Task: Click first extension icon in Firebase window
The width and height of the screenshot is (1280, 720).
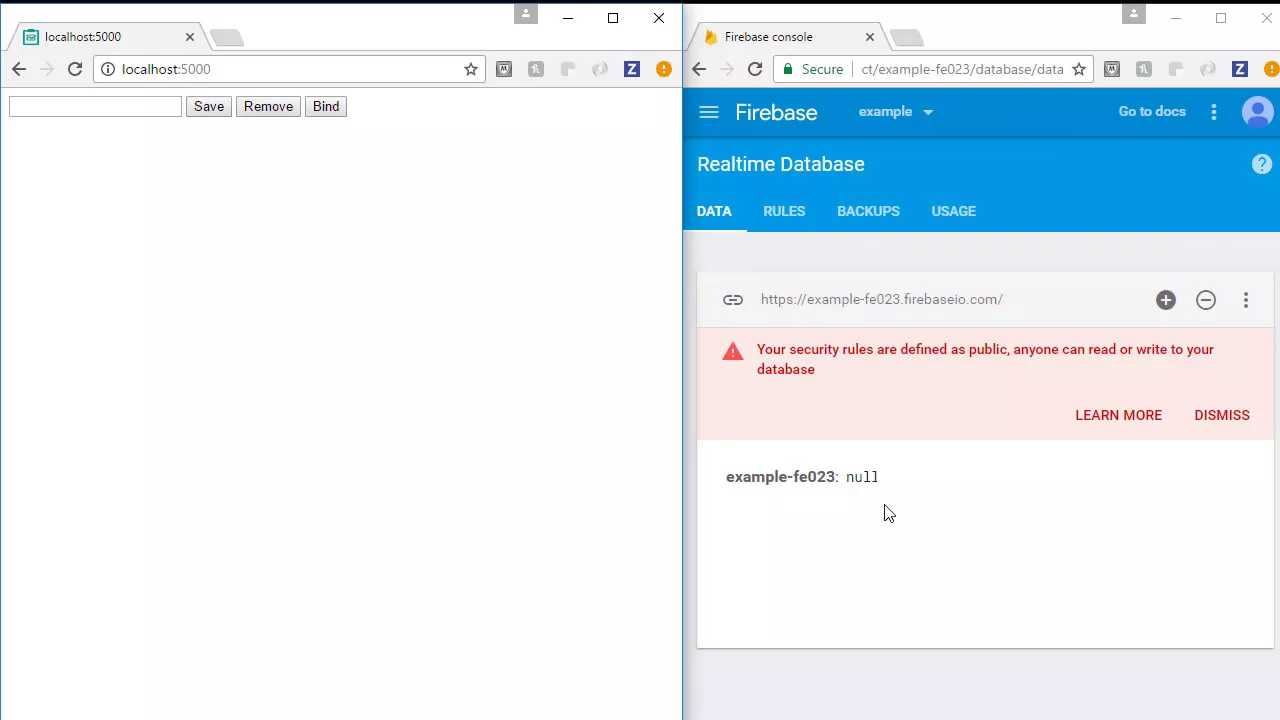Action: [1112, 69]
